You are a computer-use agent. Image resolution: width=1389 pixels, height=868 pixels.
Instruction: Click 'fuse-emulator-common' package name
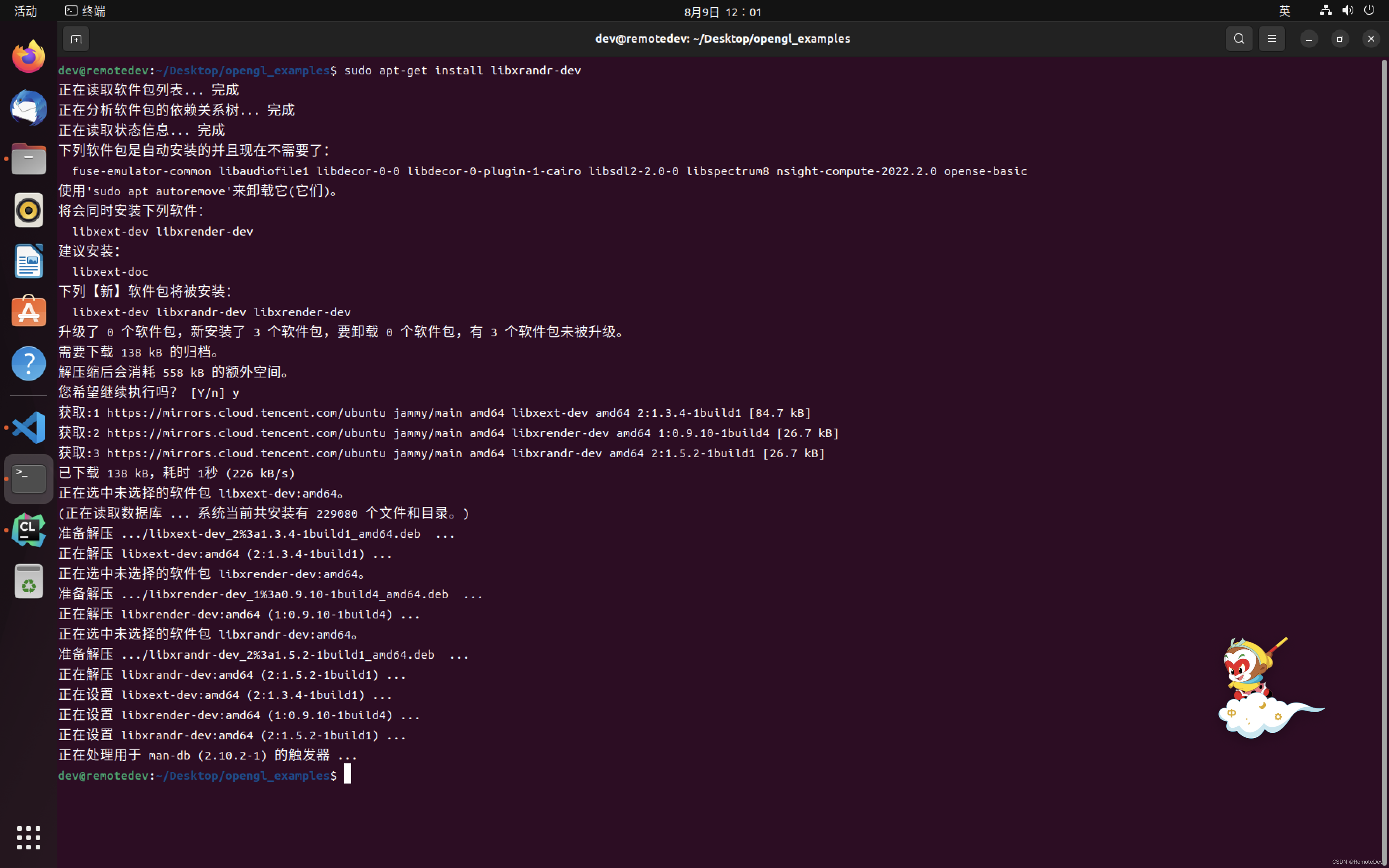tap(142, 171)
